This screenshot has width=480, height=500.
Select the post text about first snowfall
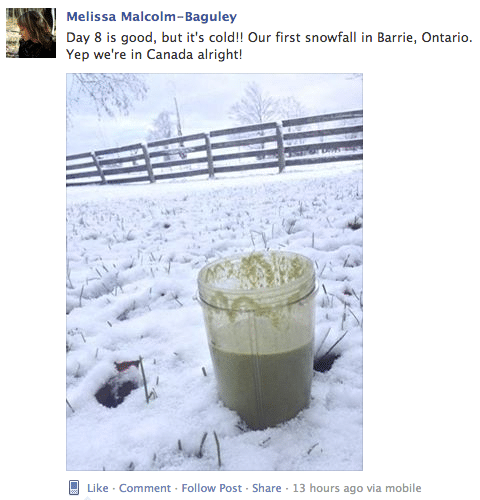pyautogui.click(x=269, y=46)
